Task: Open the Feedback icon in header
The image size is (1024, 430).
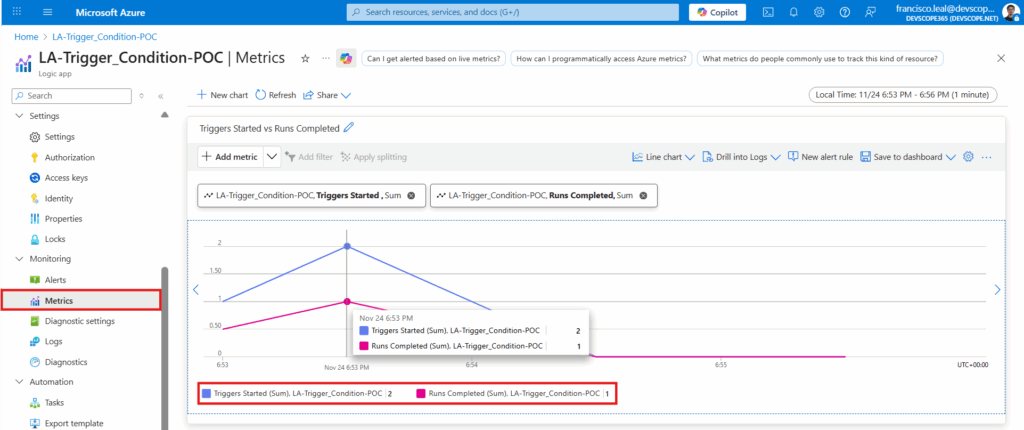Action: click(x=869, y=12)
